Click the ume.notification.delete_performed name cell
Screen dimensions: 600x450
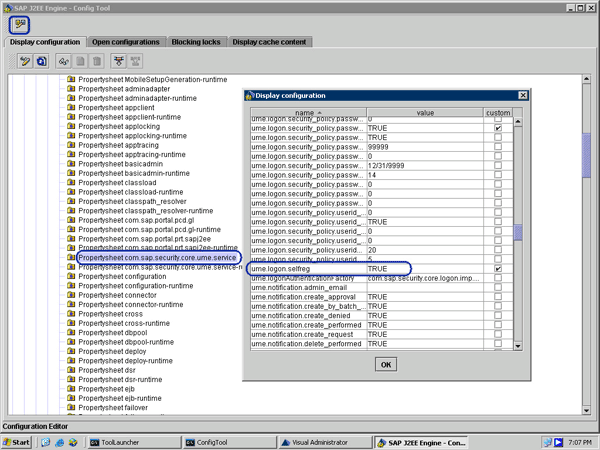308,344
